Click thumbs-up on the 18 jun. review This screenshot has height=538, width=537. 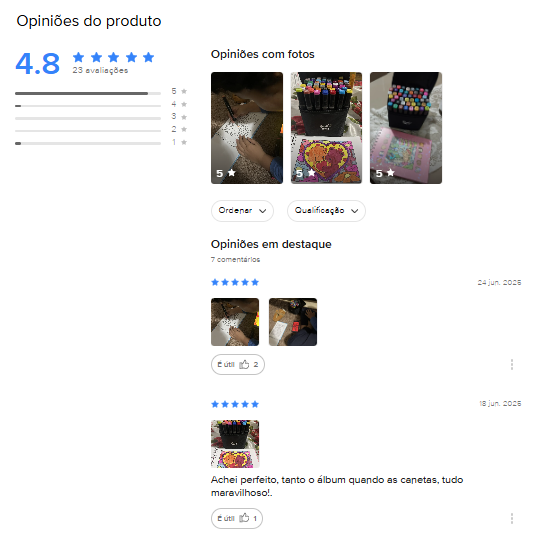point(236,518)
